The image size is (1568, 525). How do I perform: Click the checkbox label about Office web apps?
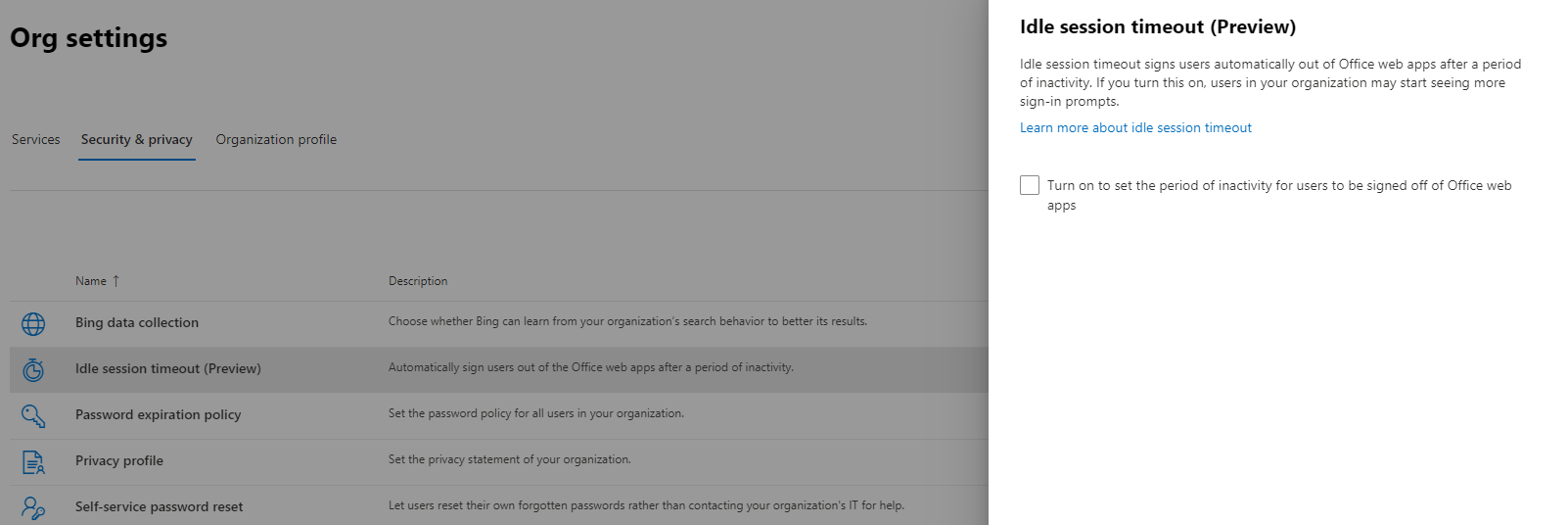[1279, 195]
